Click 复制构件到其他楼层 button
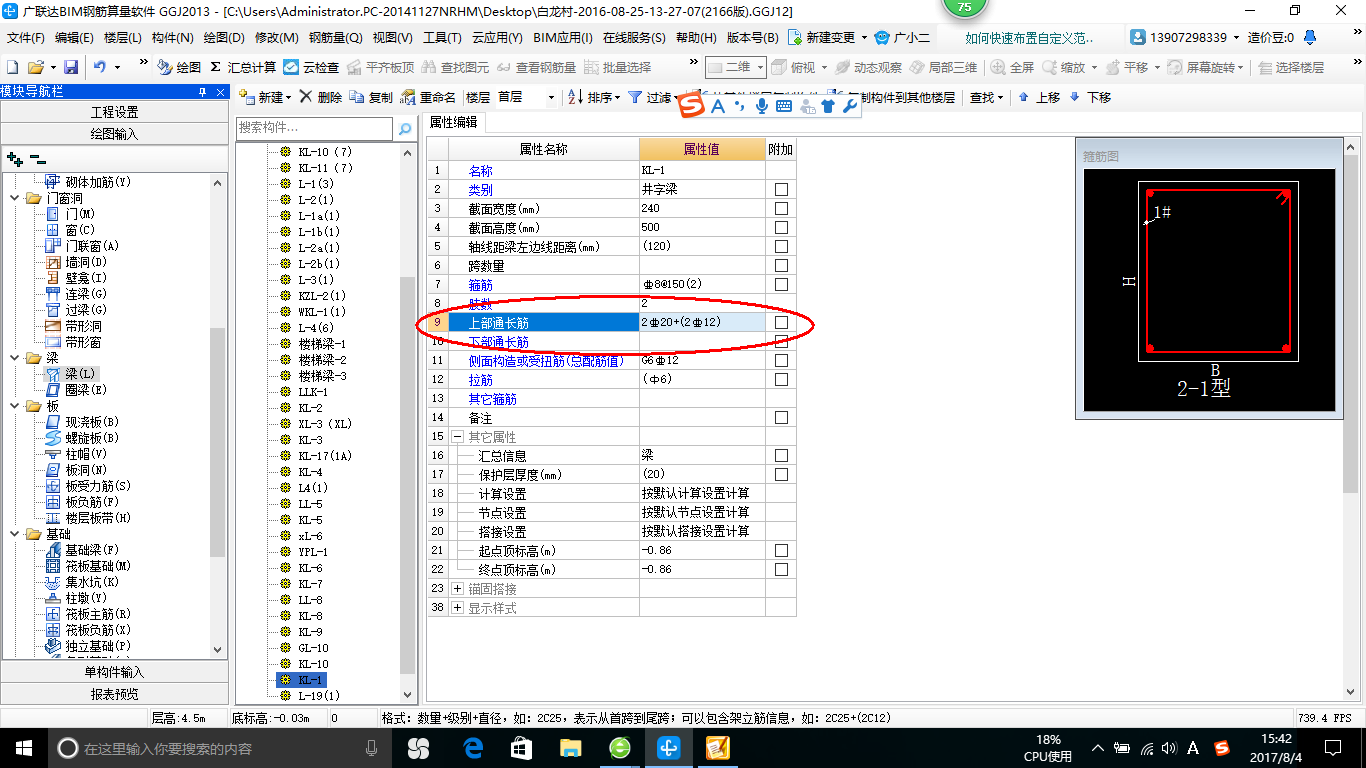Image resolution: width=1366 pixels, height=768 pixels. click(895, 97)
